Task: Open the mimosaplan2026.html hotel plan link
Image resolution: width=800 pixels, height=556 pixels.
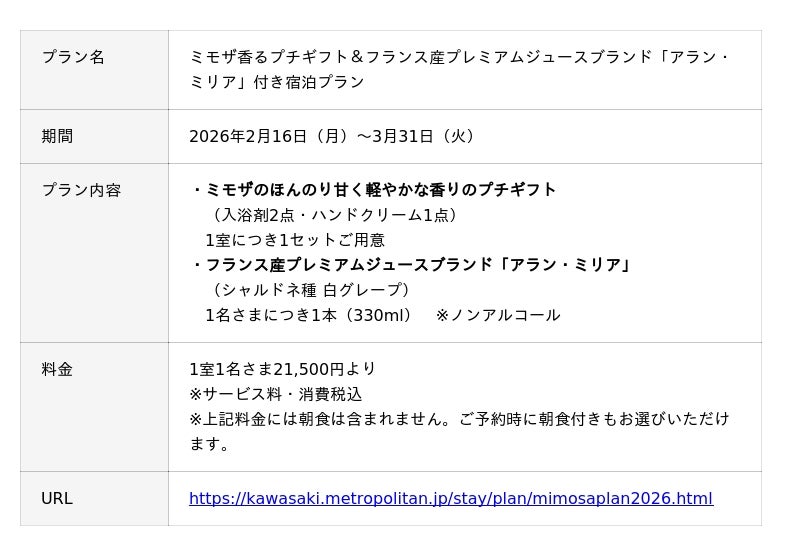Action: pos(450,498)
